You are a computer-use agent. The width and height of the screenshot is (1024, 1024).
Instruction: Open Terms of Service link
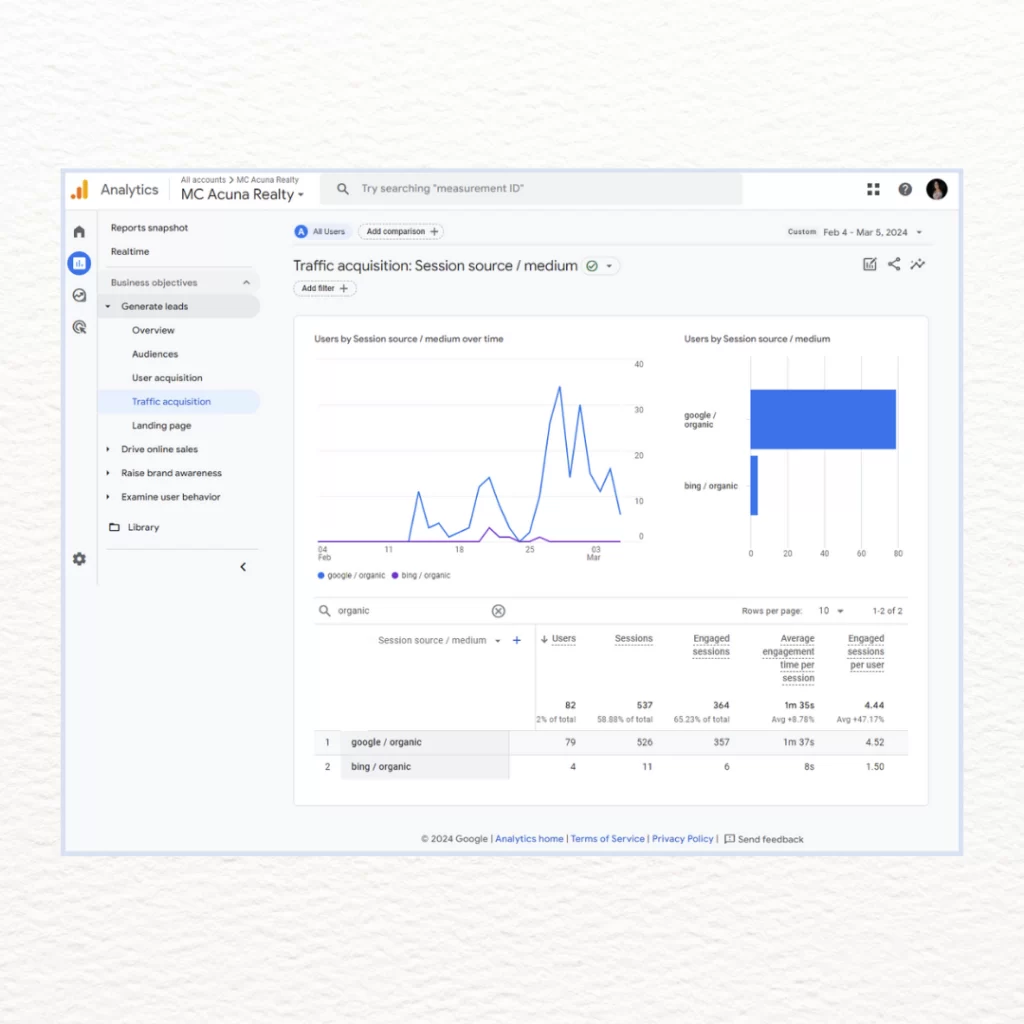click(x=607, y=839)
